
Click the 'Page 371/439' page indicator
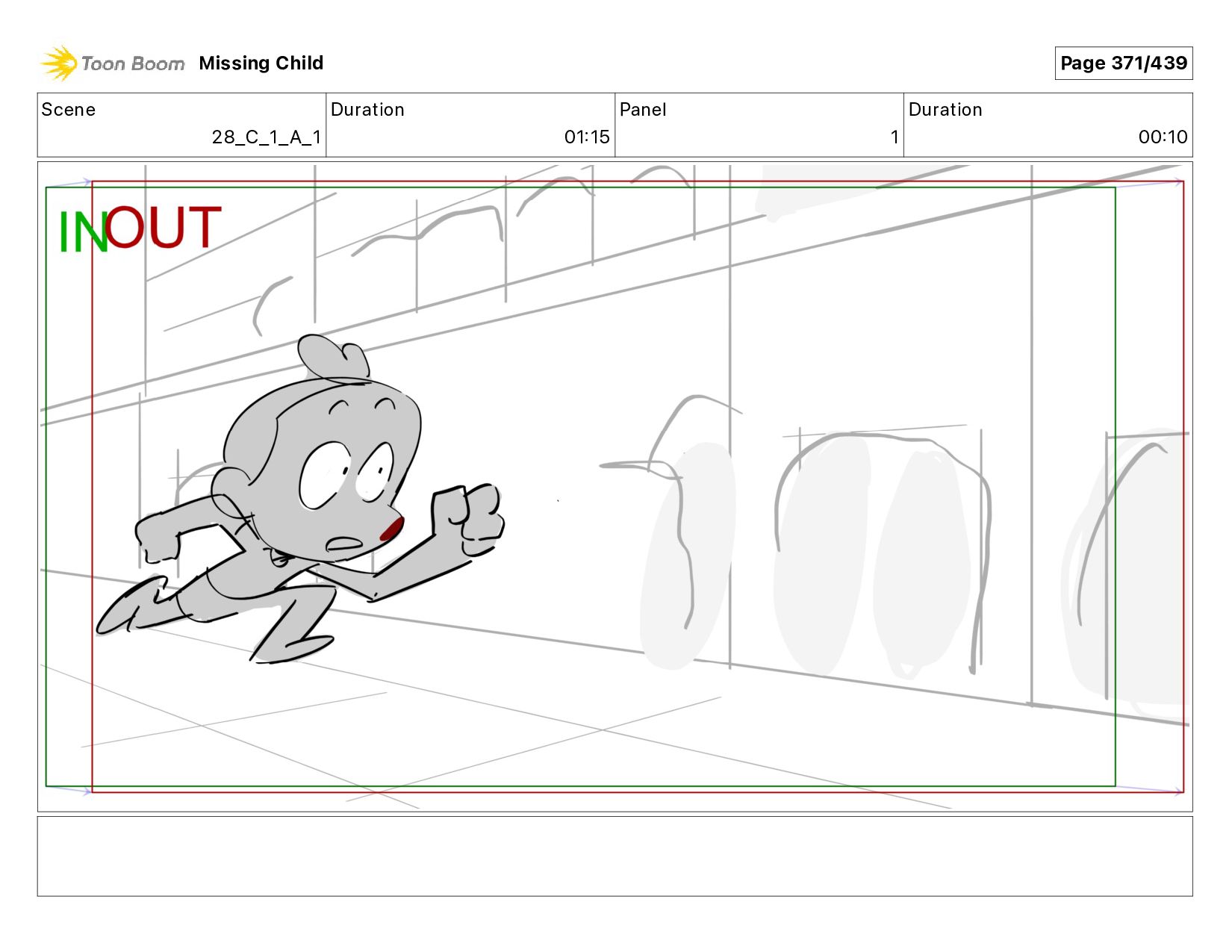pos(1123,63)
